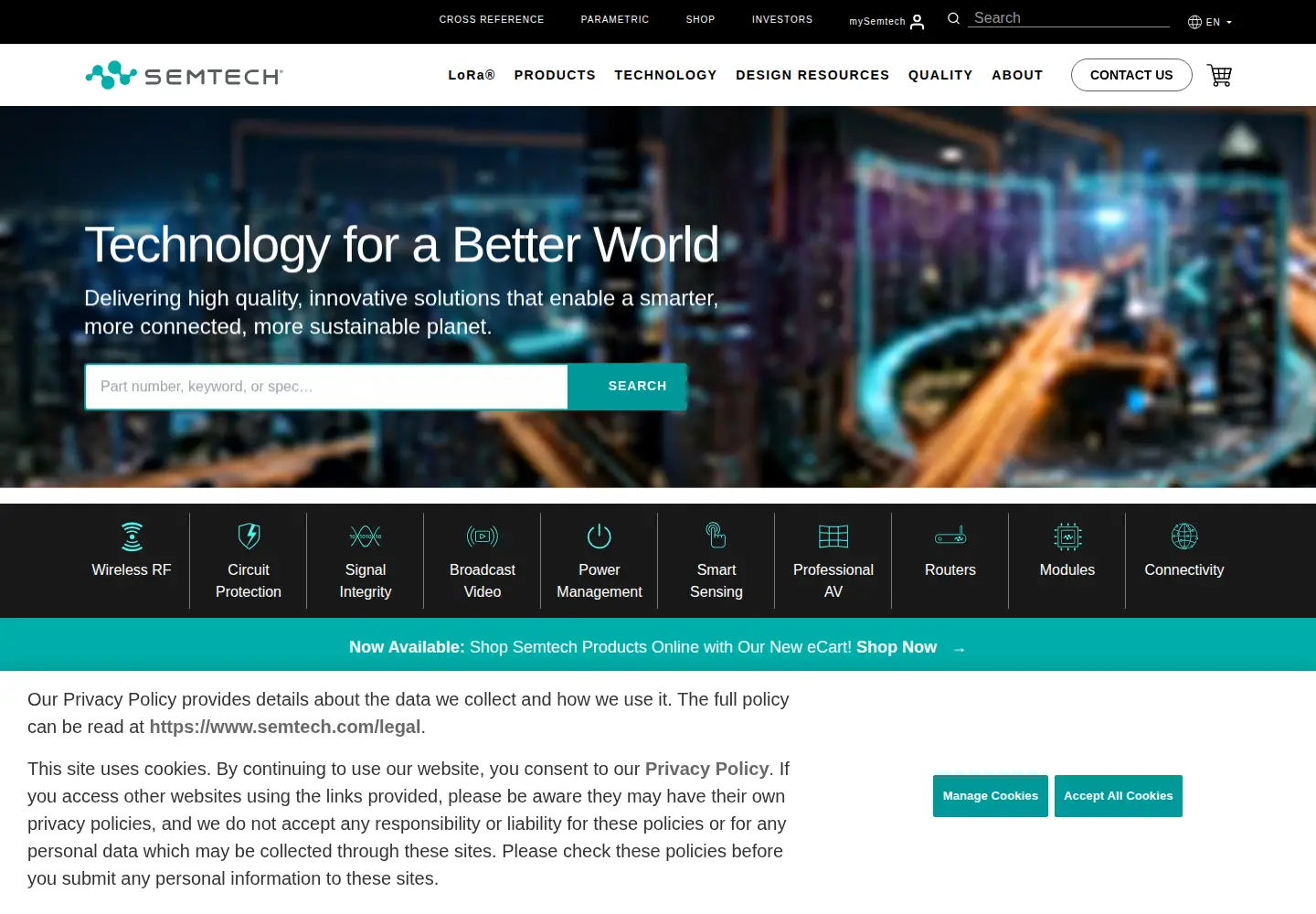Click the Semtech logo
The height and width of the screenshot is (914, 1316).
185,75
